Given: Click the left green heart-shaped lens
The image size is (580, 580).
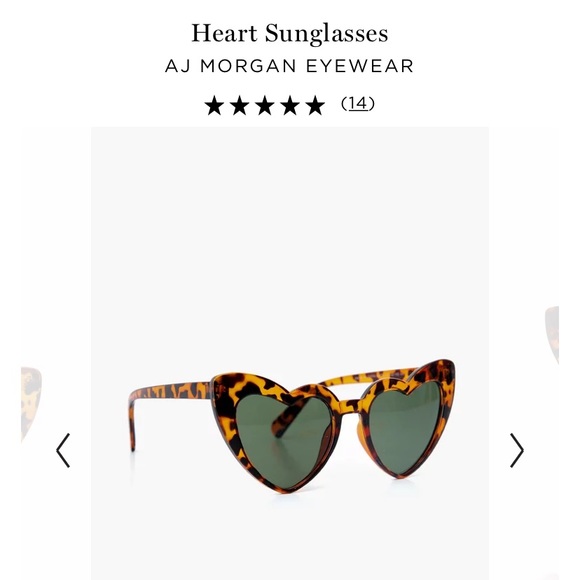Looking at the screenshot, I should tap(283, 440).
